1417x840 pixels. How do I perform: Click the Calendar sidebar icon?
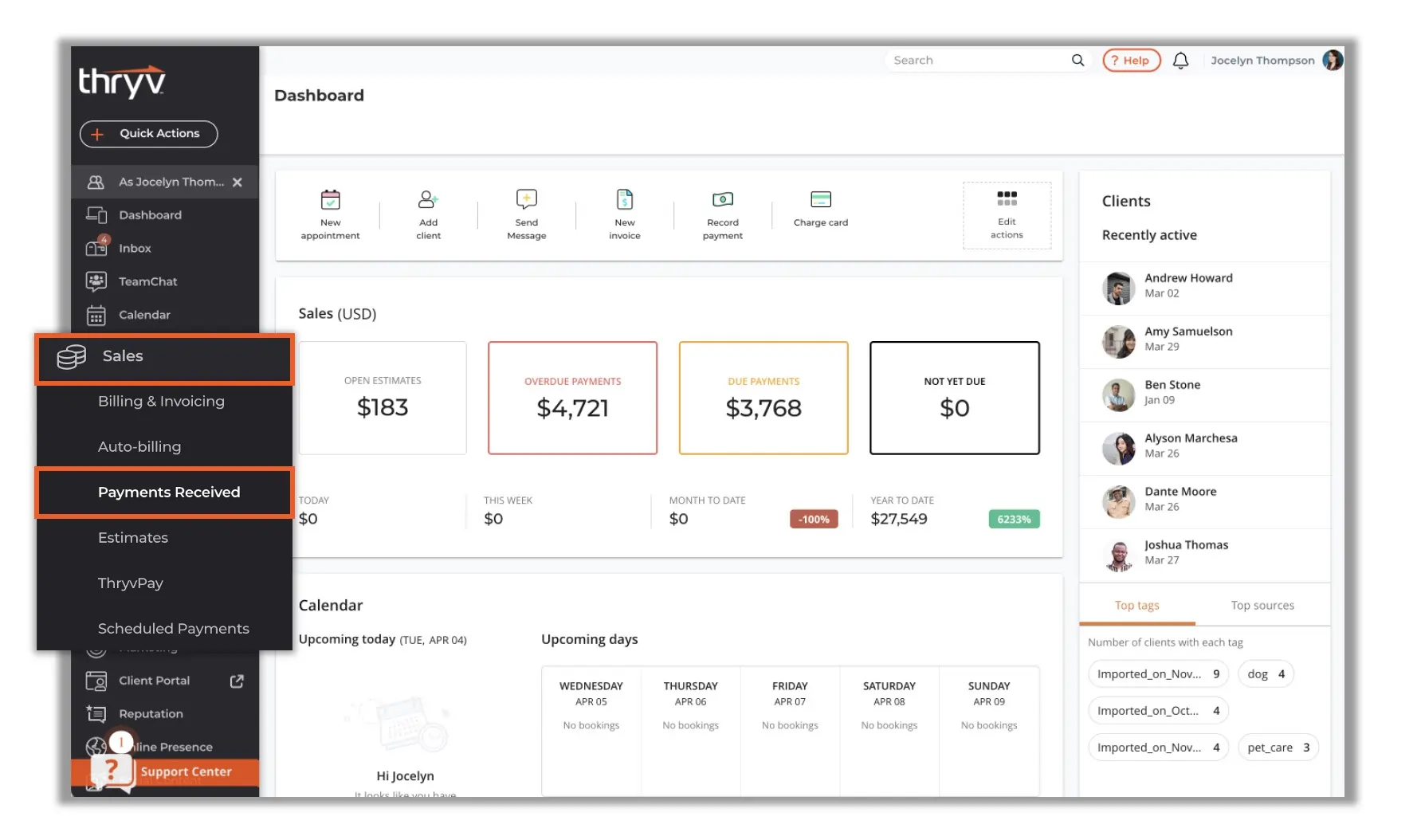(x=96, y=316)
